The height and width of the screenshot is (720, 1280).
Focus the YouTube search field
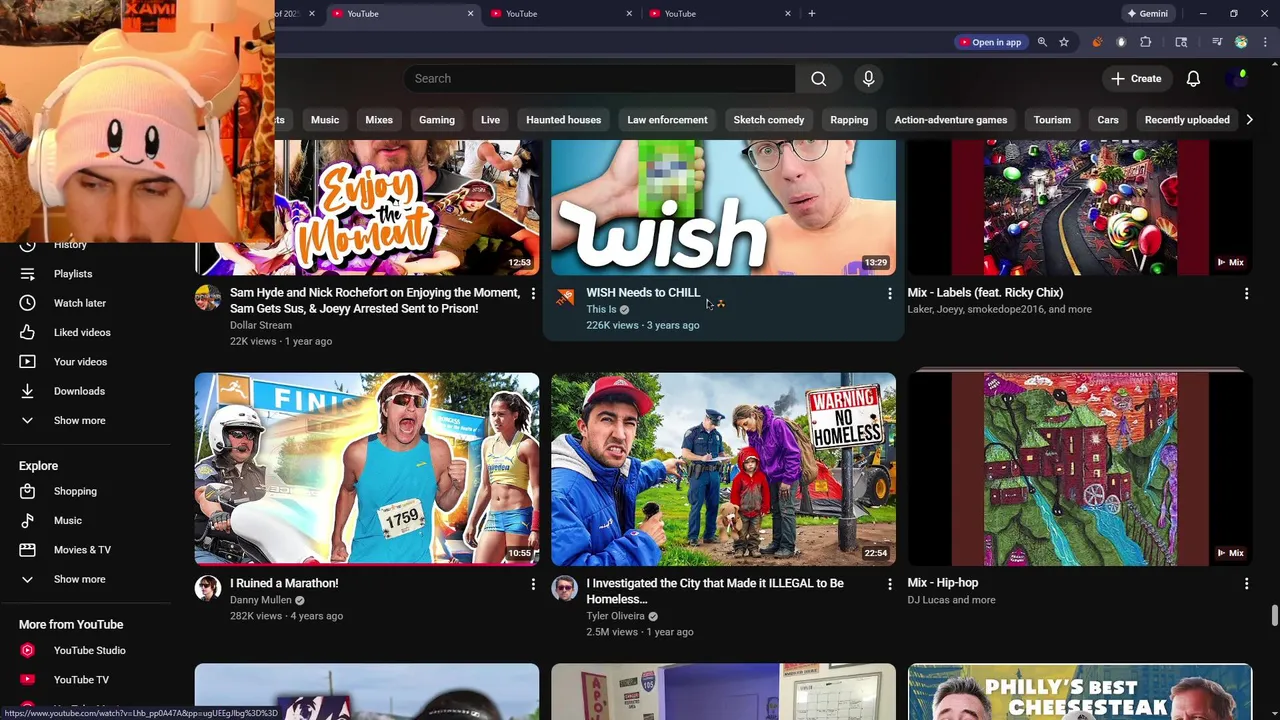(600, 78)
